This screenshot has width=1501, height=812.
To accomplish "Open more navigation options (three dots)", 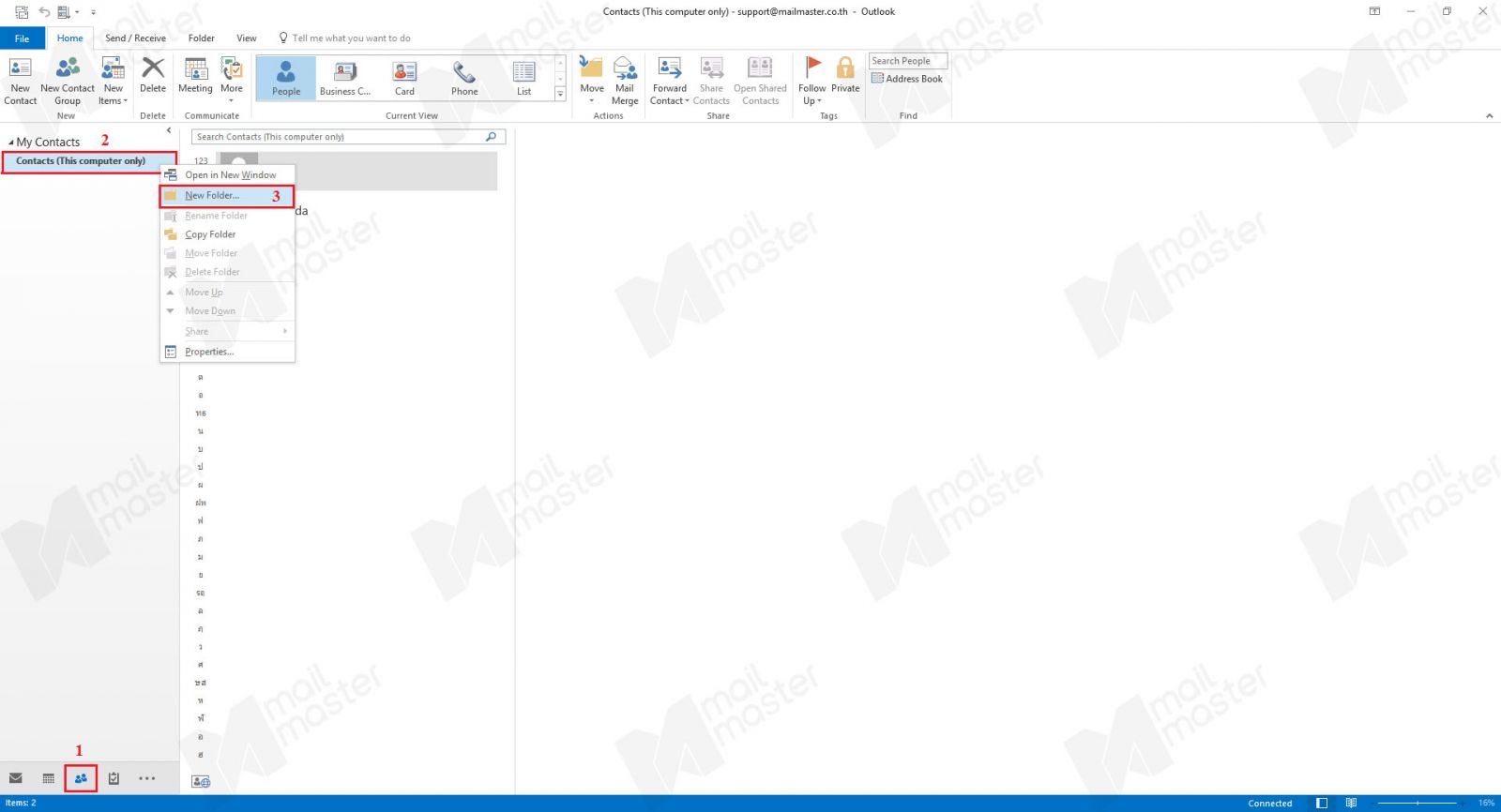I will (x=147, y=778).
